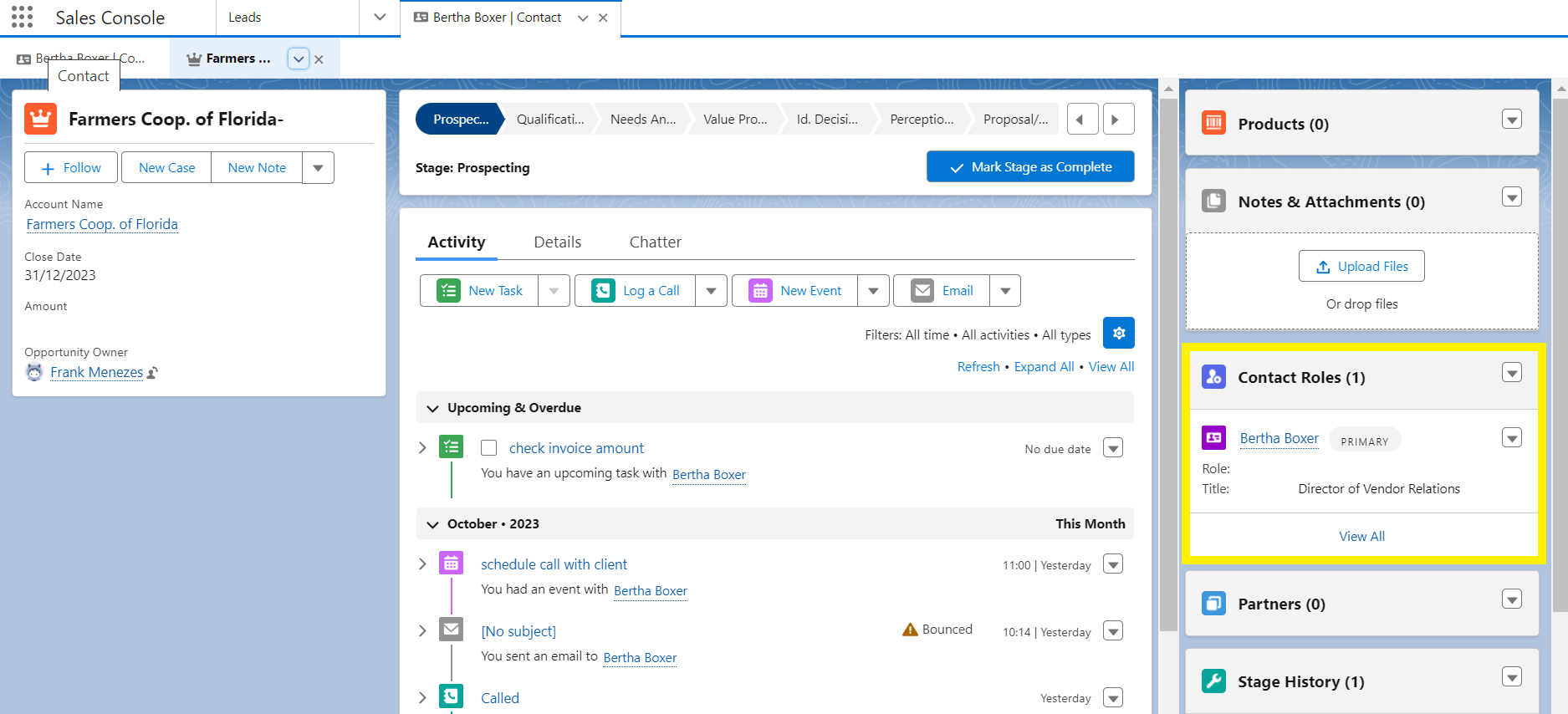Click Frank Menezes avatar icon
The height and width of the screenshot is (714, 1568).
(34, 372)
